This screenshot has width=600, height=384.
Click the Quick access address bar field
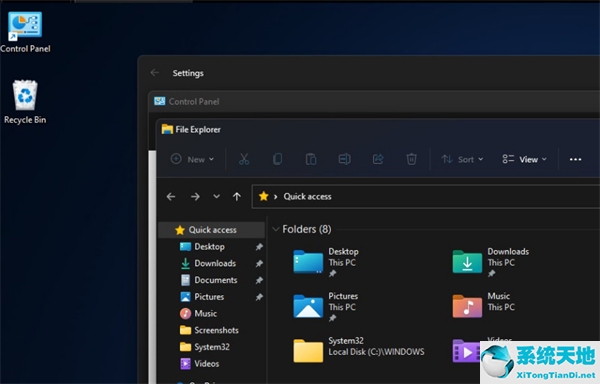click(426, 197)
